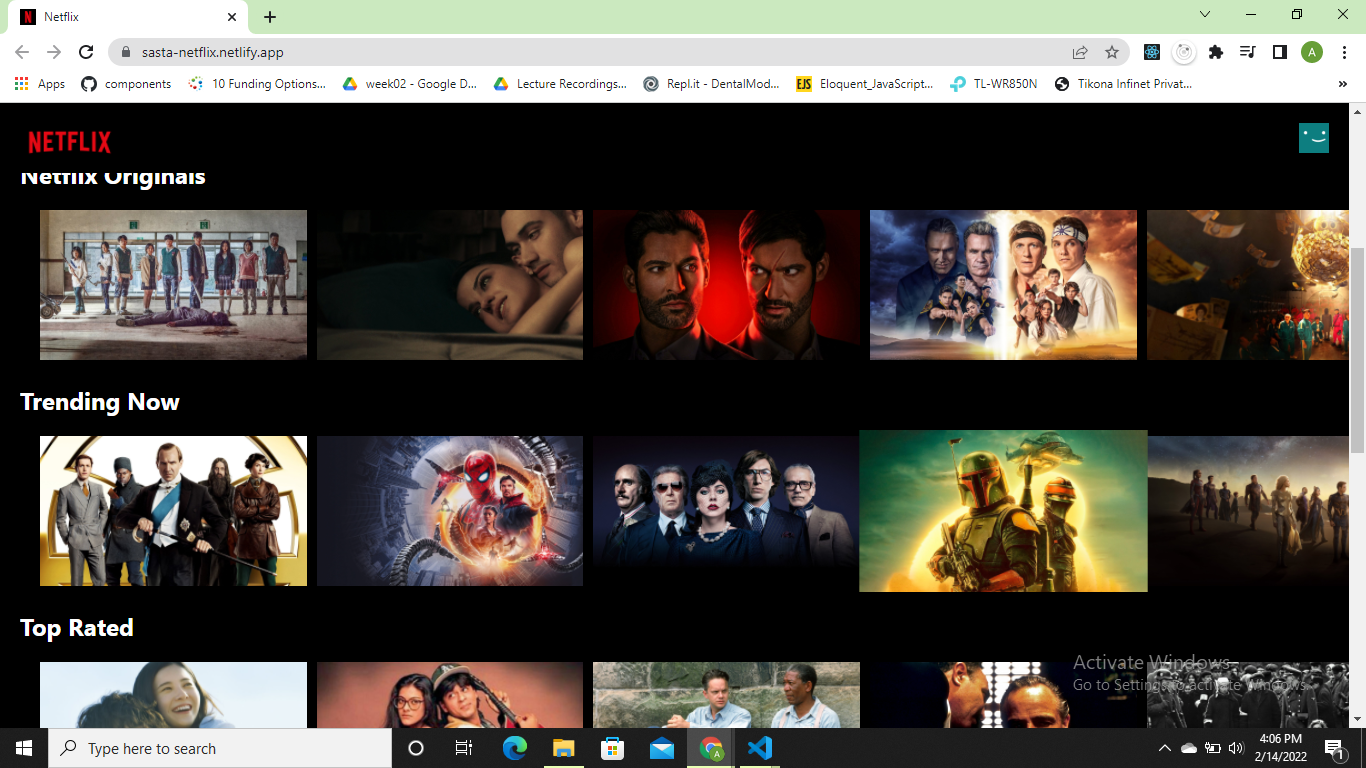Click the forward navigation arrow
The width and height of the screenshot is (1366, 768).
(x=54, y=52)
